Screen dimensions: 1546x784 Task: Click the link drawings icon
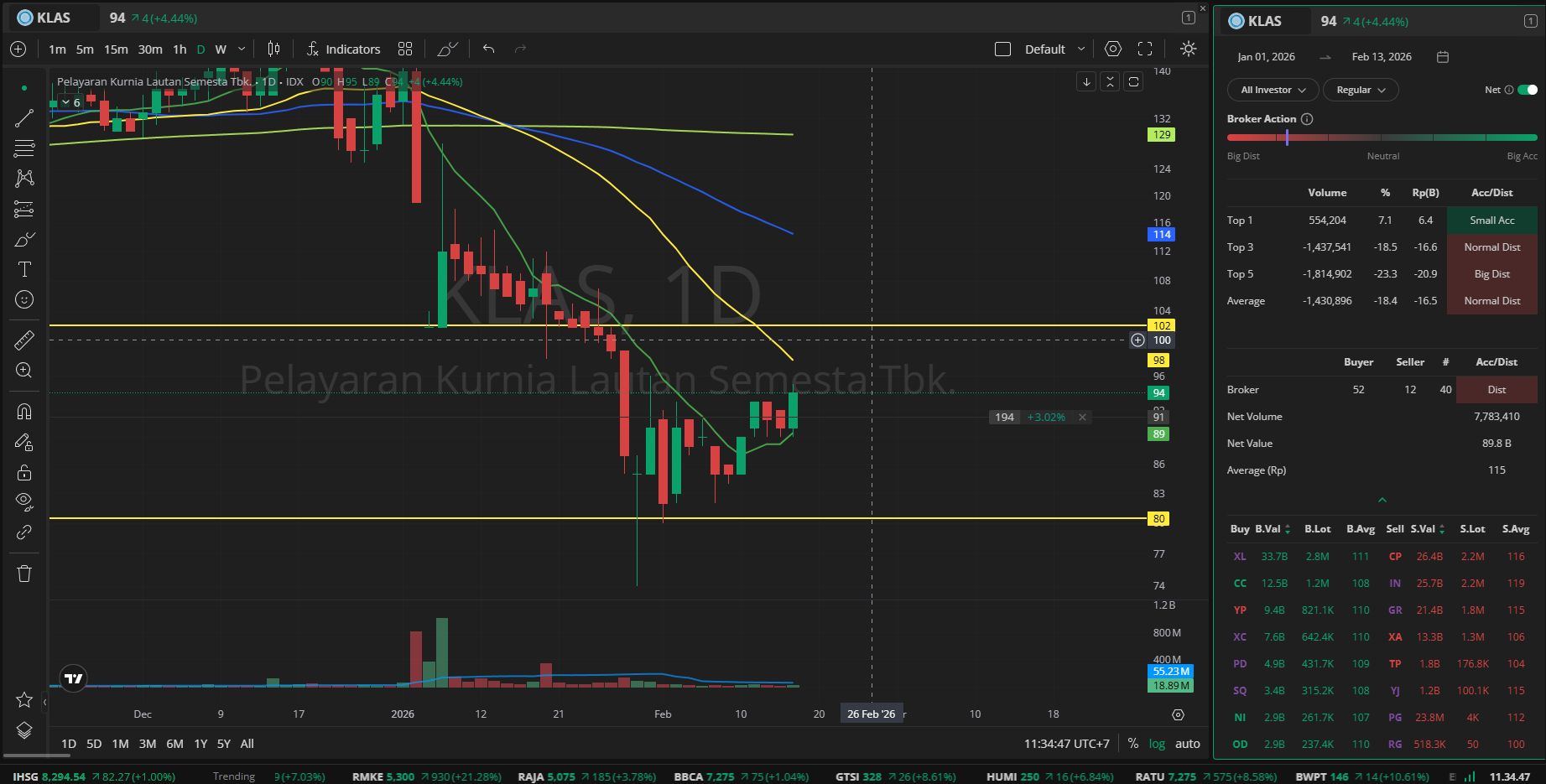tap(24, 532)
